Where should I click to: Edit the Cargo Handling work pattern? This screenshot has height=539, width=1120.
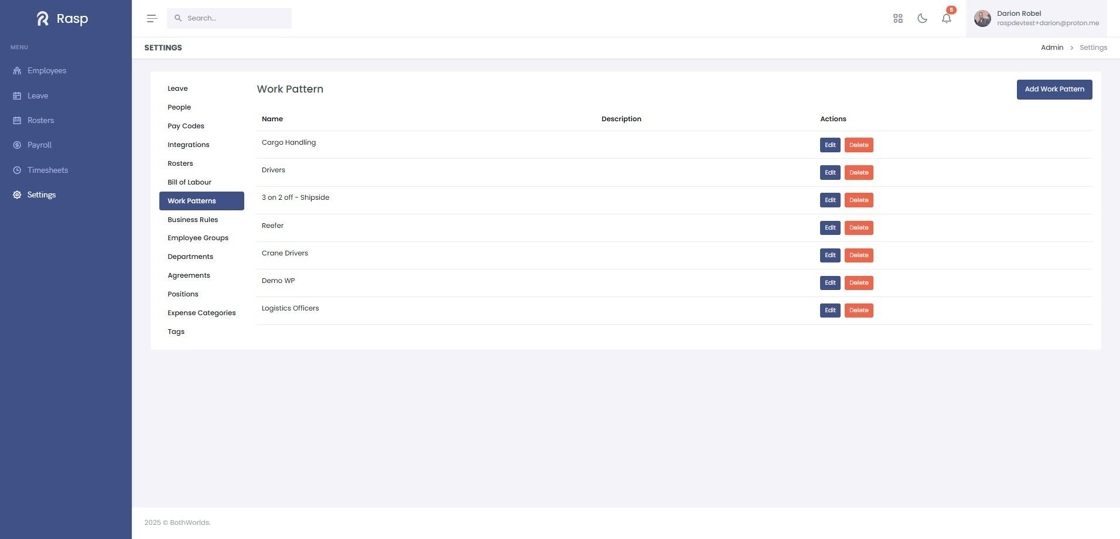click(830, 145)
